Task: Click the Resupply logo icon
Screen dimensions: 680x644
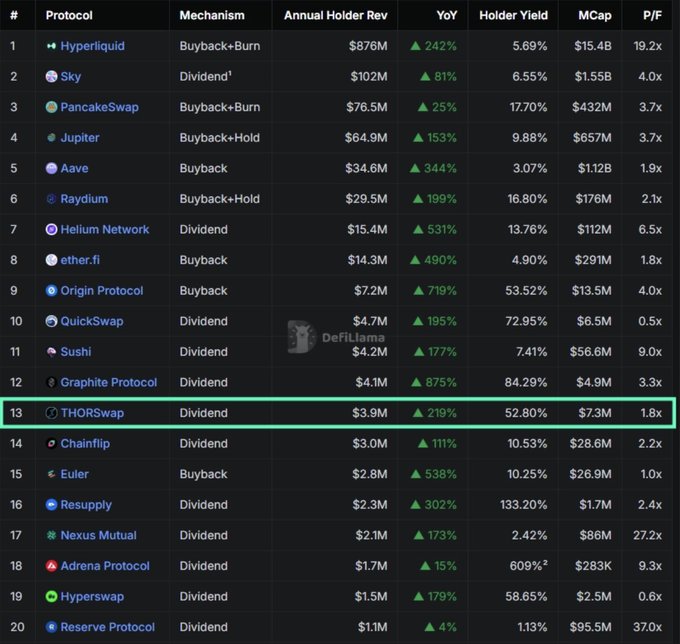Action: click(x=51, y=505)
